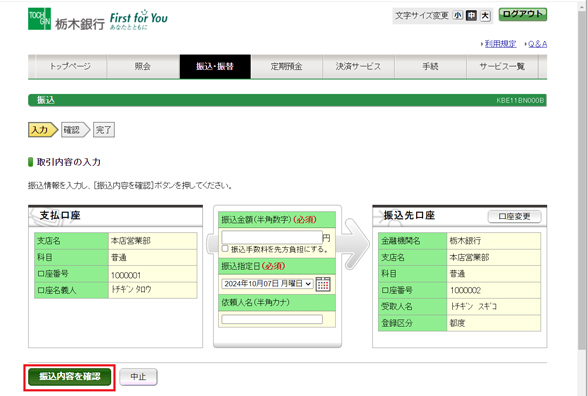Open the 照会 menu tab
588x396 pixels.
point(143,66)
